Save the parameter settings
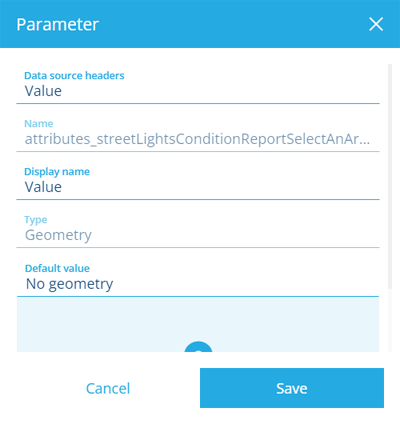 tap(292, 388)
